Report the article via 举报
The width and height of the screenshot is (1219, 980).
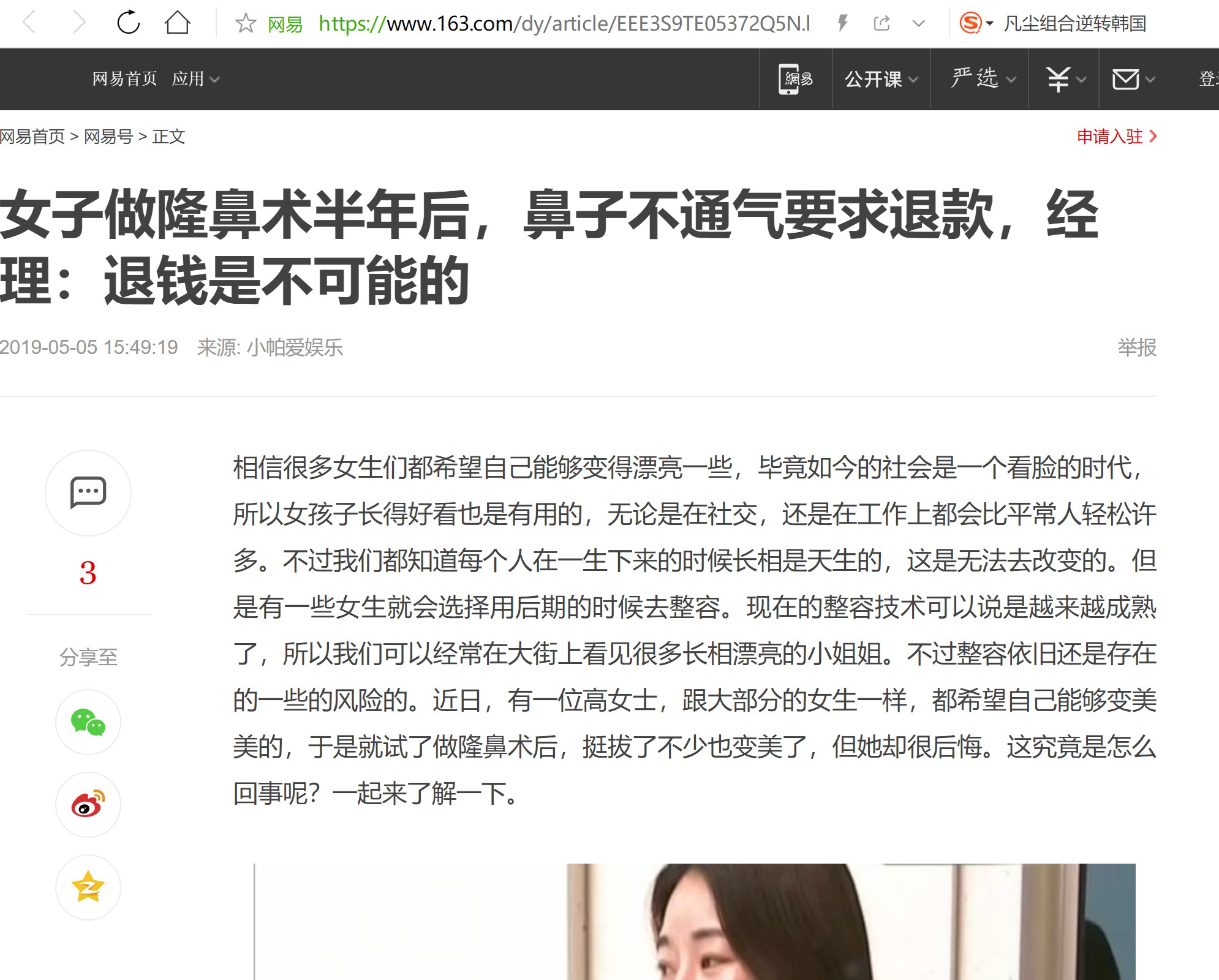pyautogui.click(x=1137, y=347)
